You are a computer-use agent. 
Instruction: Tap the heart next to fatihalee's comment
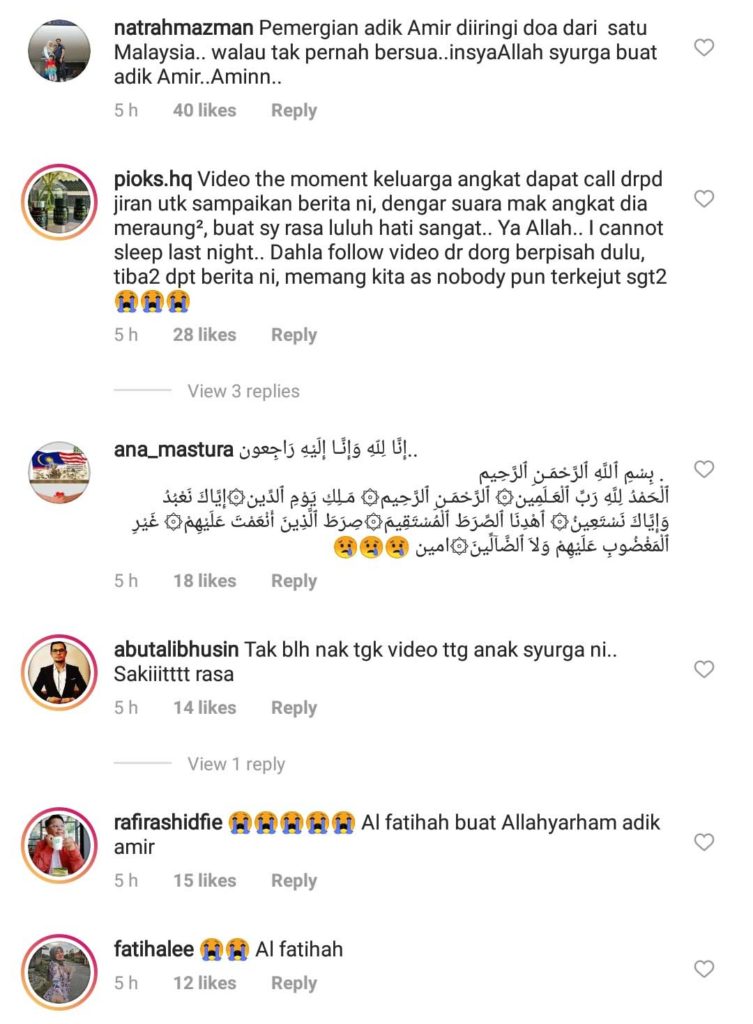[x=703, y=968]
